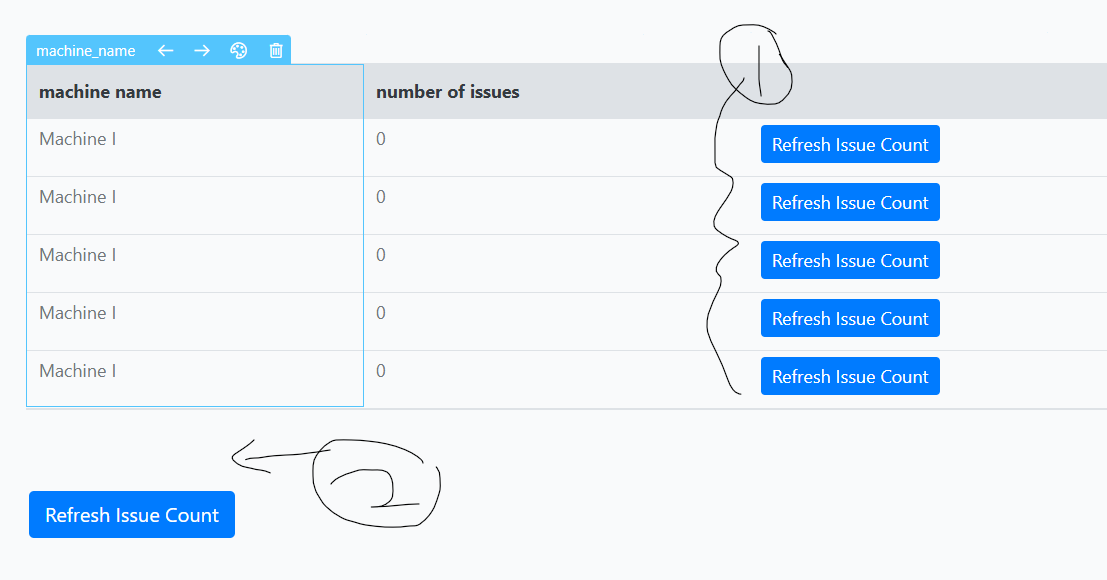Click the "number of issues" column header
The width and height of the screenshot is (1107, 580).
pyautogui.click(x=447, y=92)
